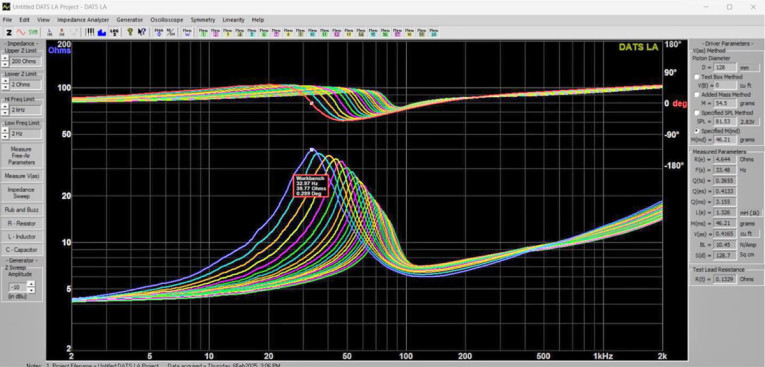Image resolution: width=765 pixels, height=367 pixels.
Task: Raise Low Freq Limit with up arrow
Action: point(4,130)
